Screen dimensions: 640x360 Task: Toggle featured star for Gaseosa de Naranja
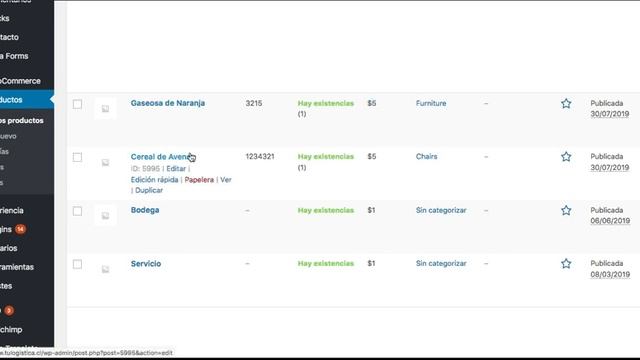point(566,104)
